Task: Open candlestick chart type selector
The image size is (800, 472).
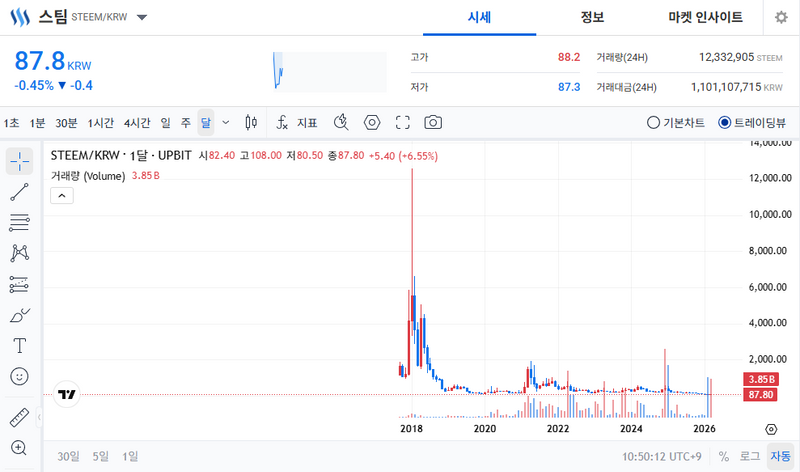Action: click(251, 122)
